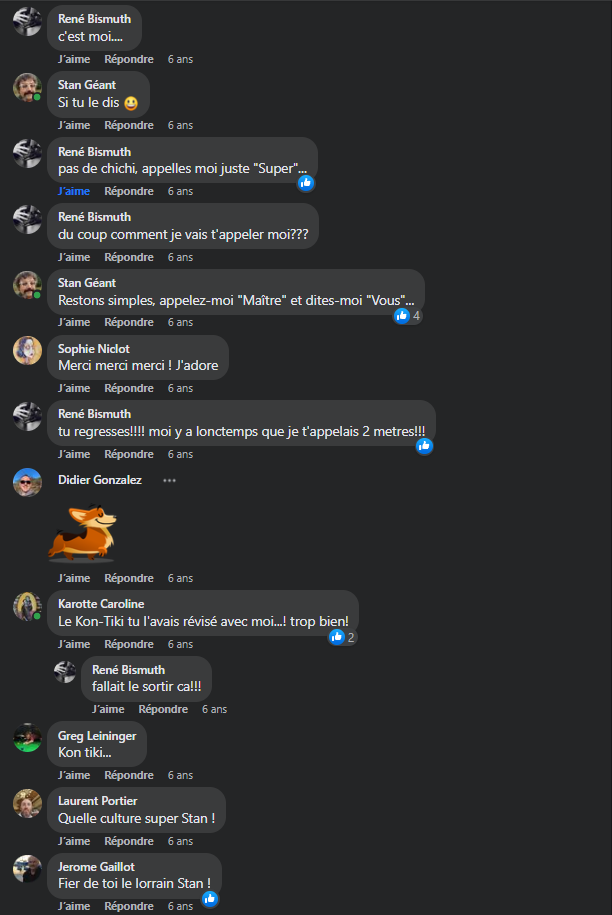Viewport: 612px width, 915px height.
Task: Open Jerome Gaillot's profile name link
Action: click(96, 867)
